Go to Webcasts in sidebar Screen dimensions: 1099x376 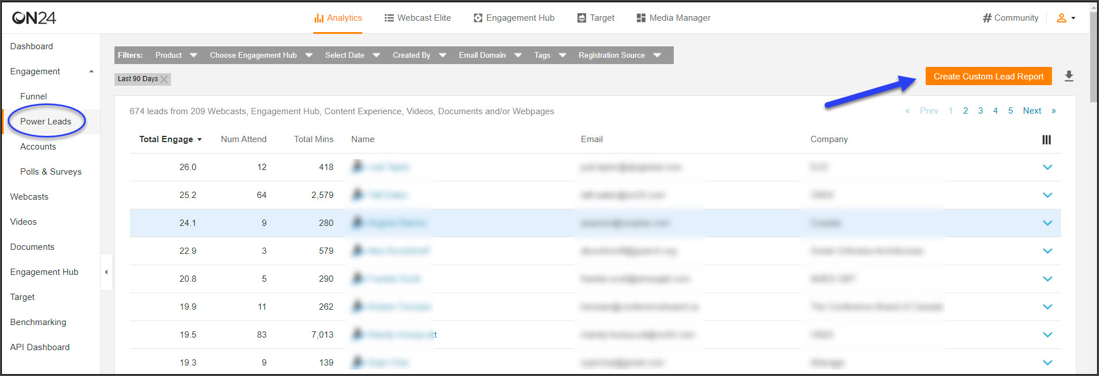click(x=29, y=197)
